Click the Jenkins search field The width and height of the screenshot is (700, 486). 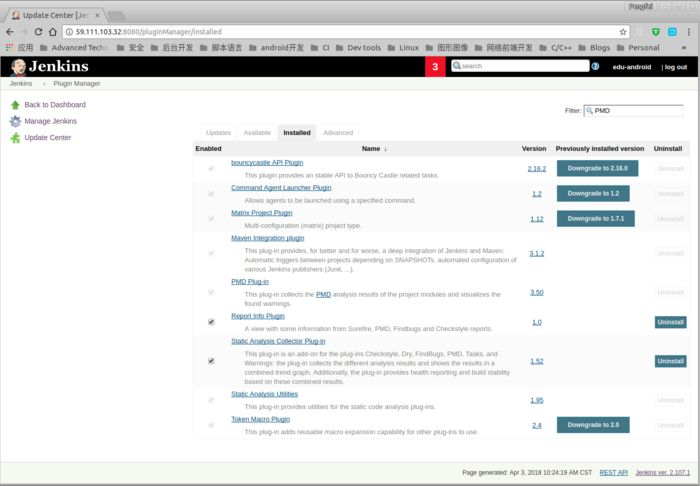(520, 66)
